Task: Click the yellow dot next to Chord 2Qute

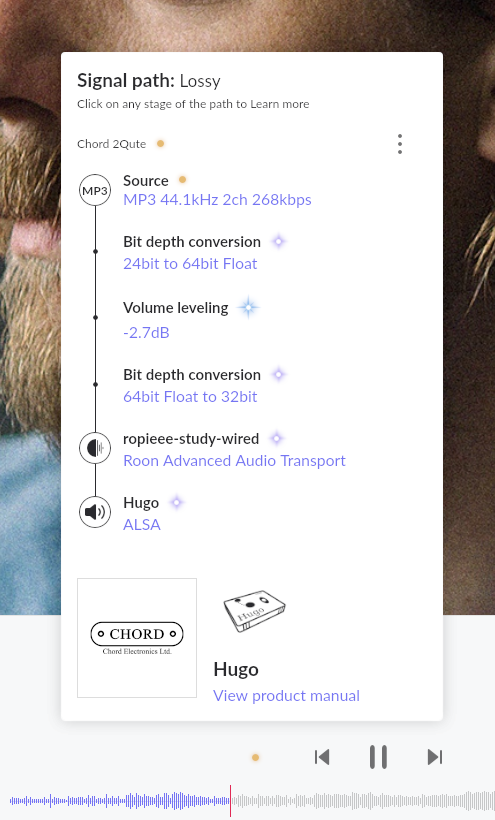Action: [x=160, y=143]
